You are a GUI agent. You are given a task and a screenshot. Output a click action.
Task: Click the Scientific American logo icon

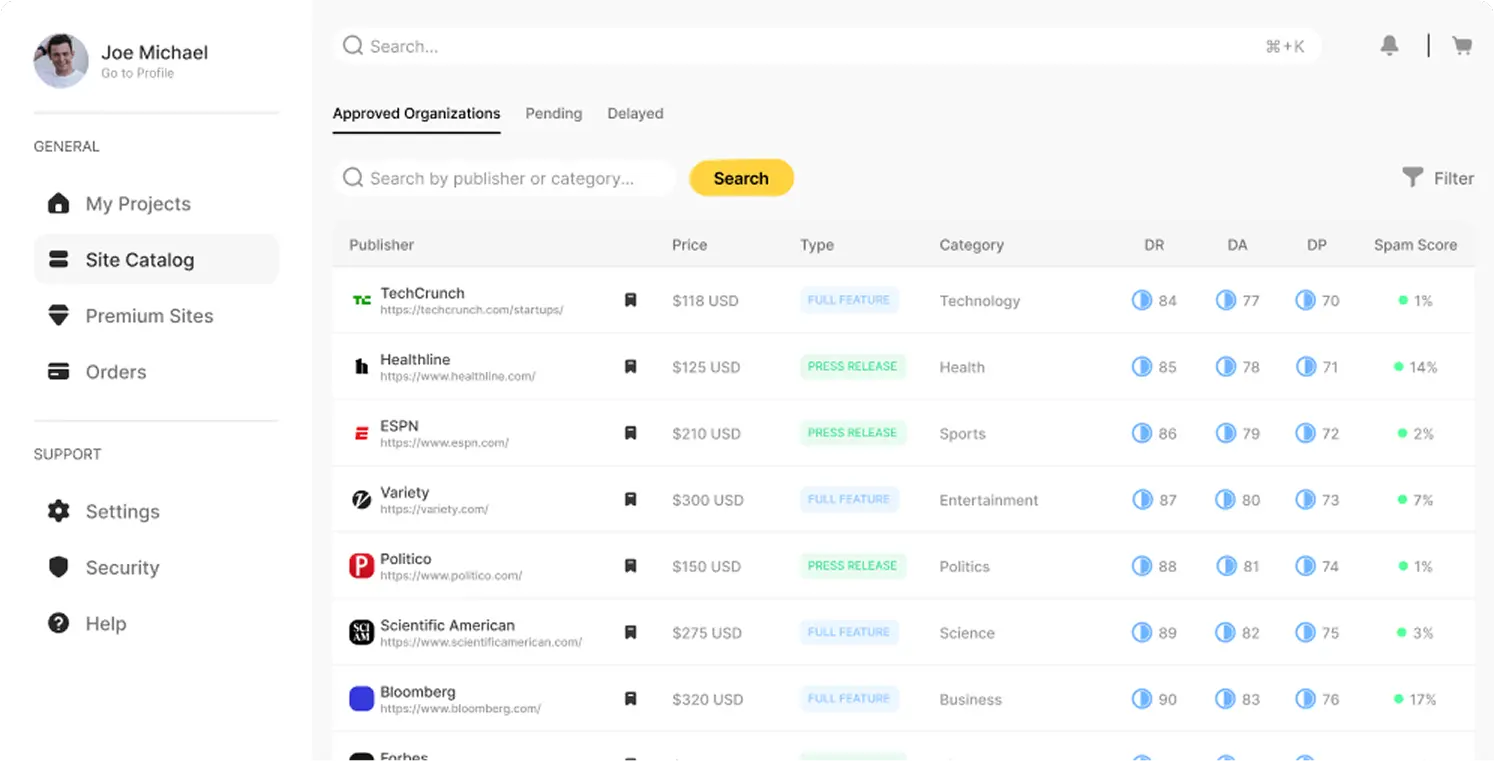coord(361,632)
